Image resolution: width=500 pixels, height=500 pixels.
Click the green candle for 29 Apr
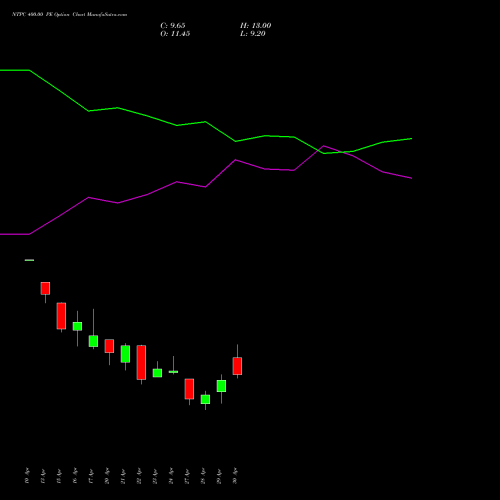(221, 386)
